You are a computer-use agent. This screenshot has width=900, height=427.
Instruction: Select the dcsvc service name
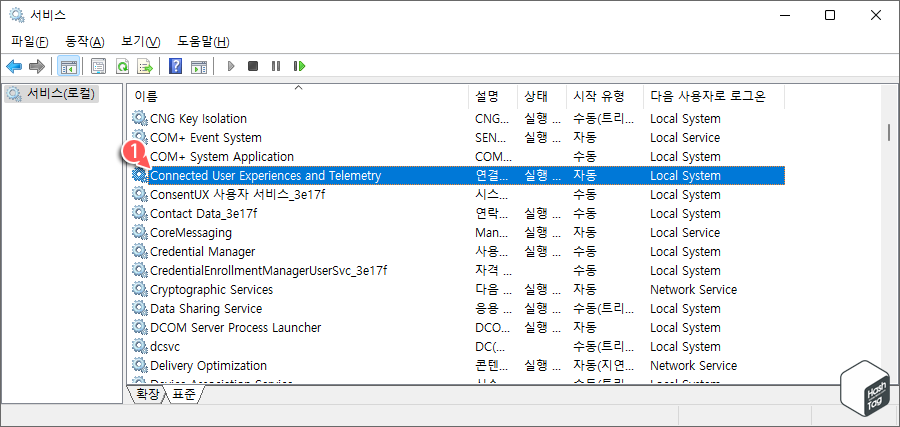coord(165,346)
